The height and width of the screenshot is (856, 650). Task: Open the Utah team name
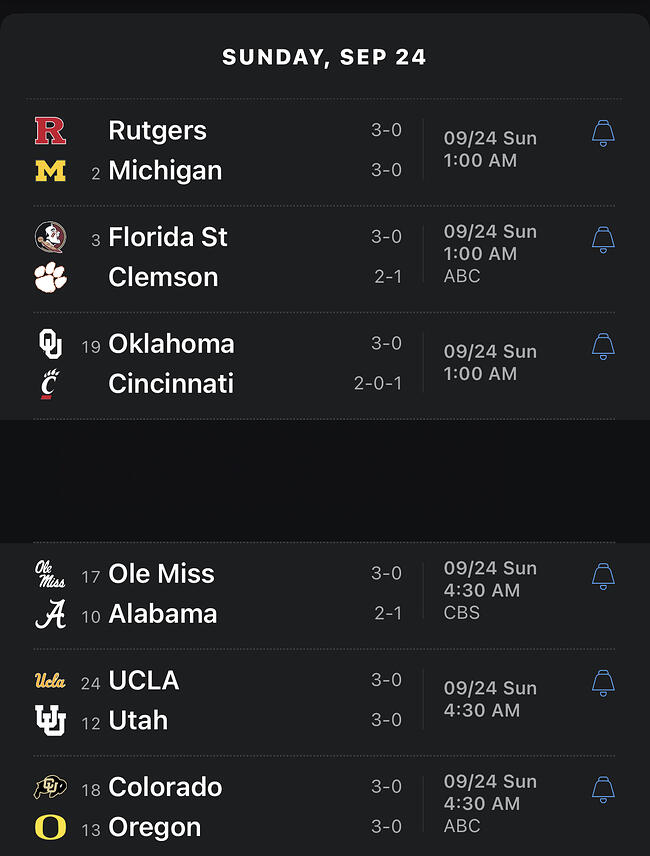coord(138,721)
